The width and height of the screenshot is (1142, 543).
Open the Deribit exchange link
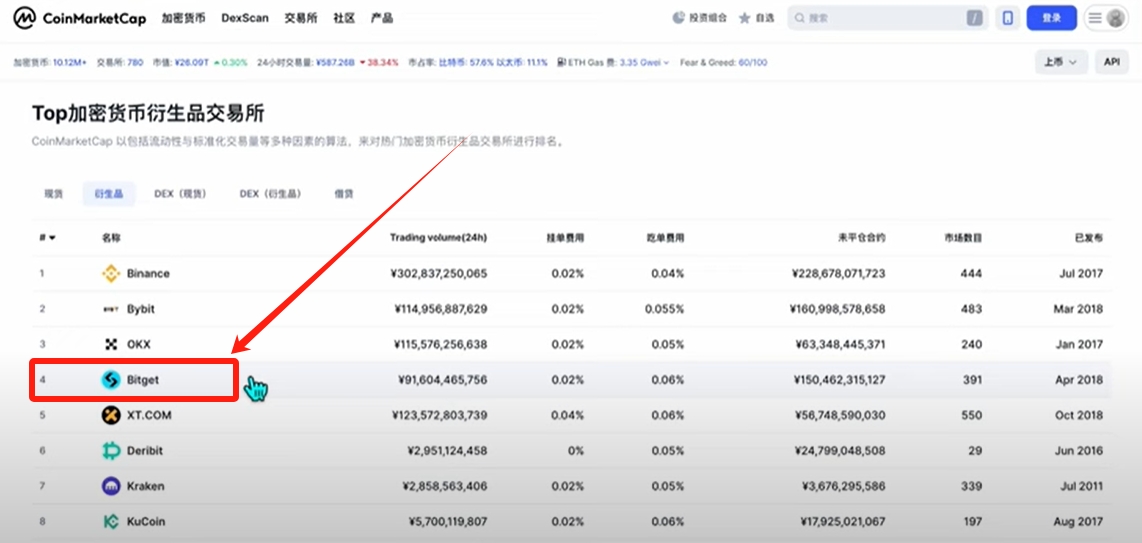(145, 451)
